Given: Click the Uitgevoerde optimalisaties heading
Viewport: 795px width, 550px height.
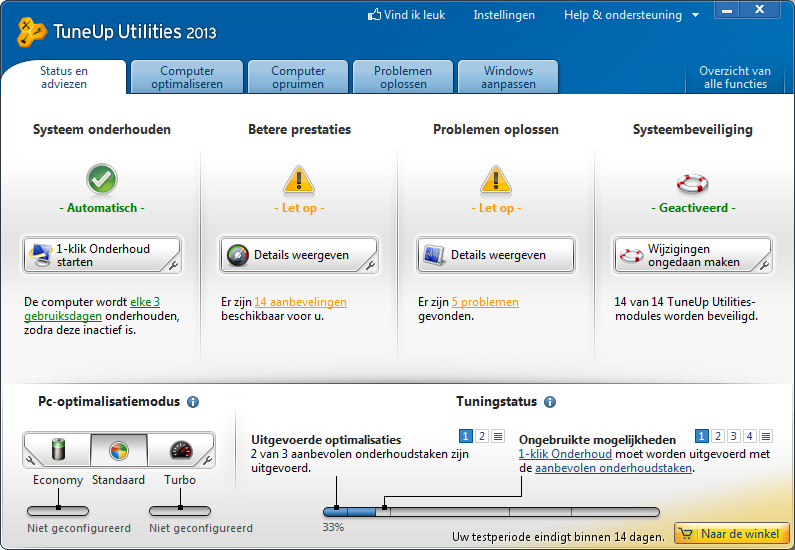Looking at the screenshot, I should [x=326, y=439].
